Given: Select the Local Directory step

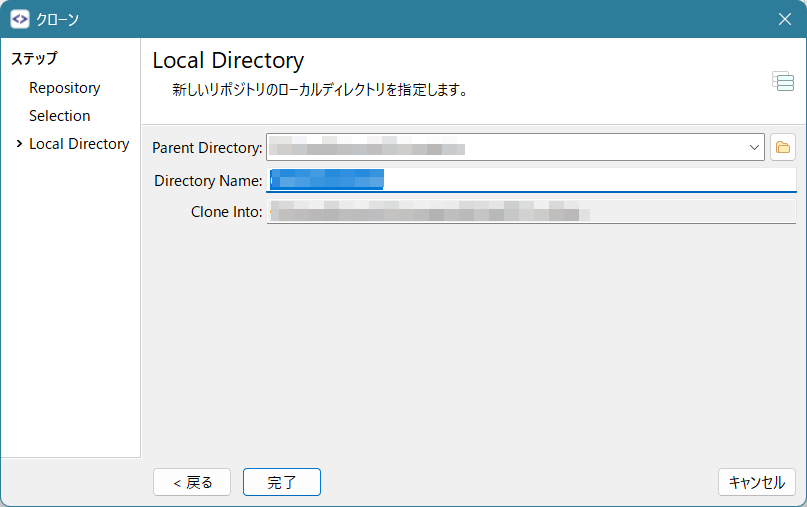Looking at the screenshot, I should click(79, 144).
